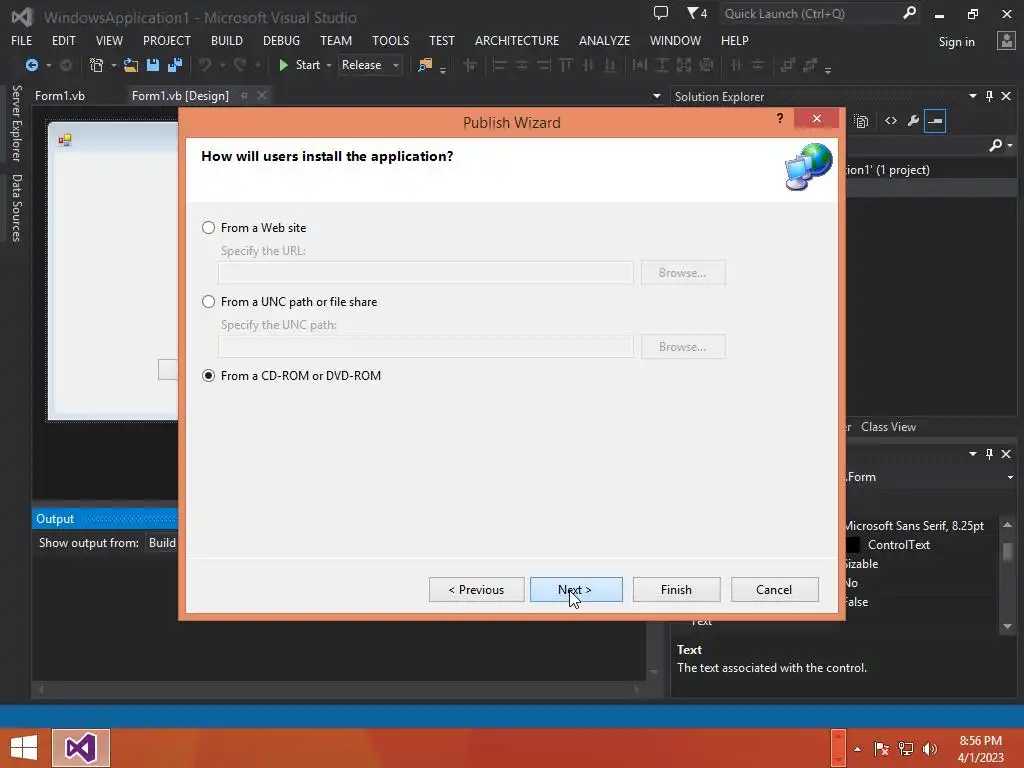Open the document tab list dropdown arrow
1024x768 pixels.
[656, 96]
